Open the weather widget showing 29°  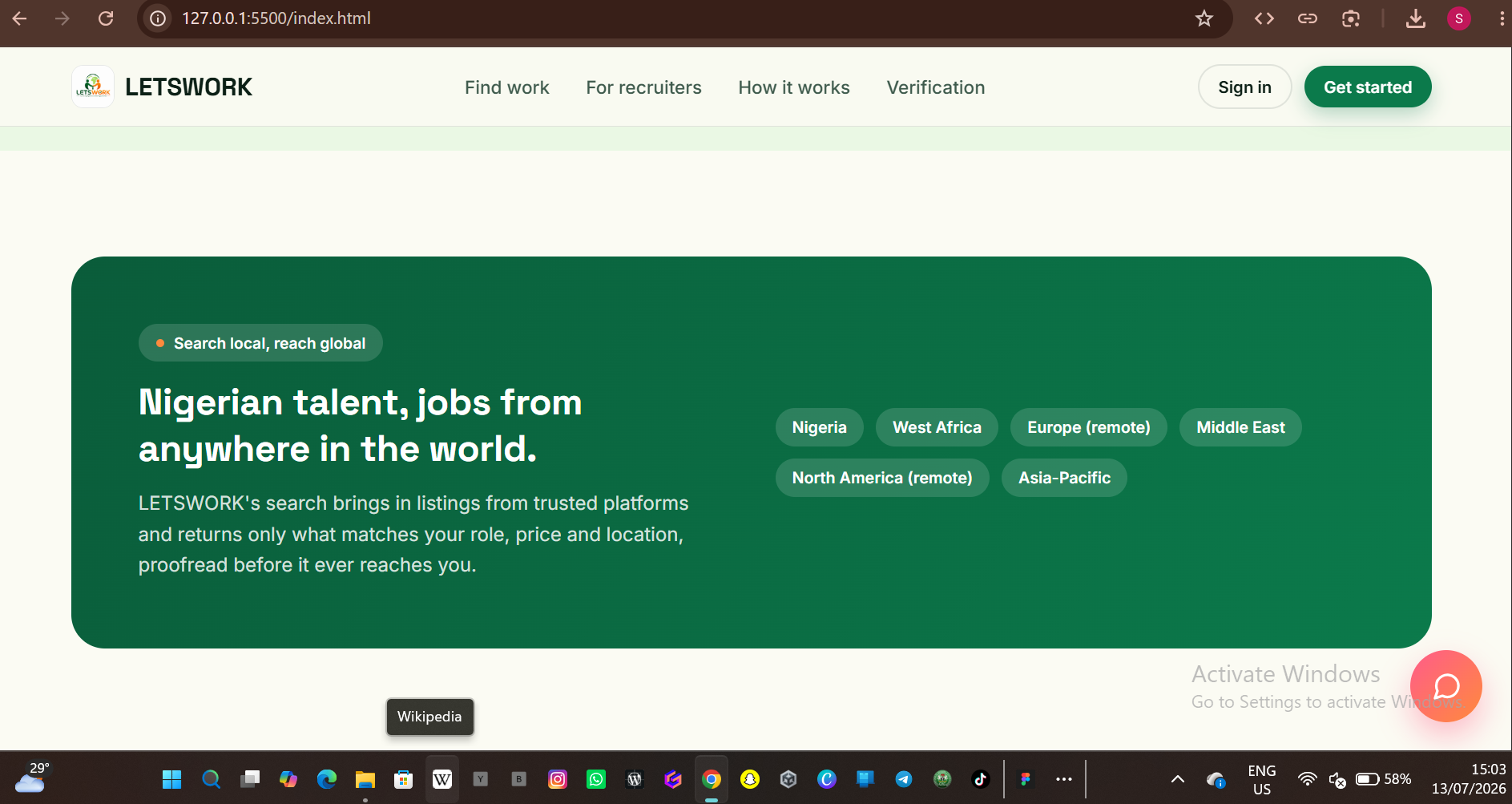coord(32,778)
